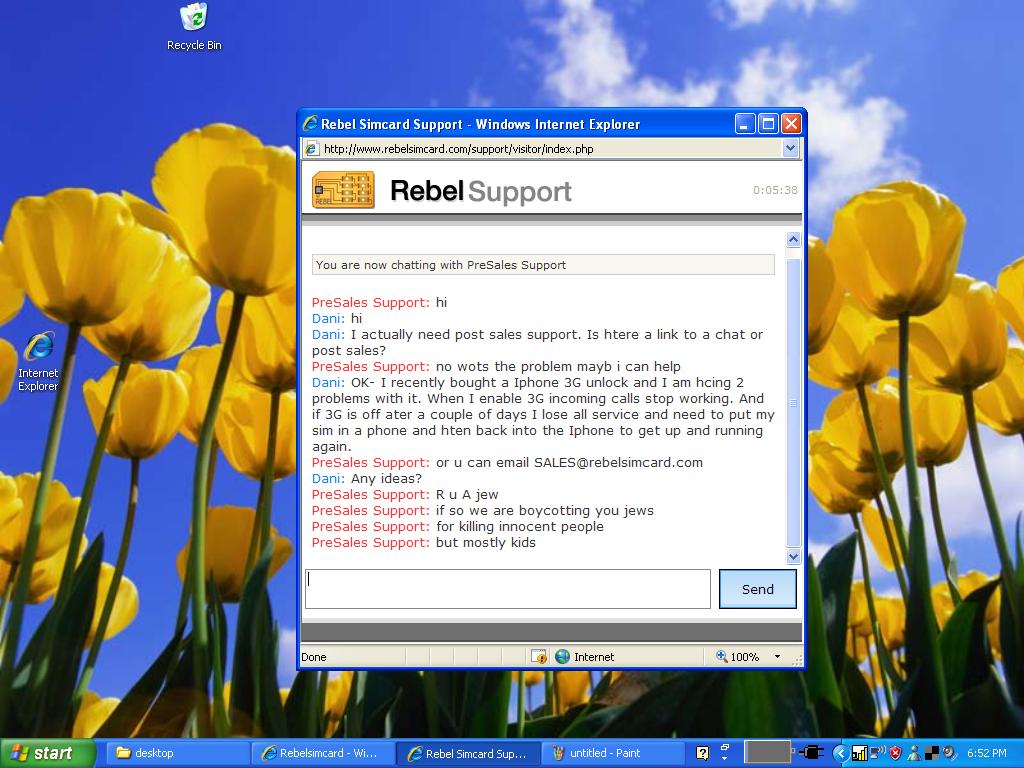Click the webcam tray icon
The image size is (1024, 768).
[949, 754]
